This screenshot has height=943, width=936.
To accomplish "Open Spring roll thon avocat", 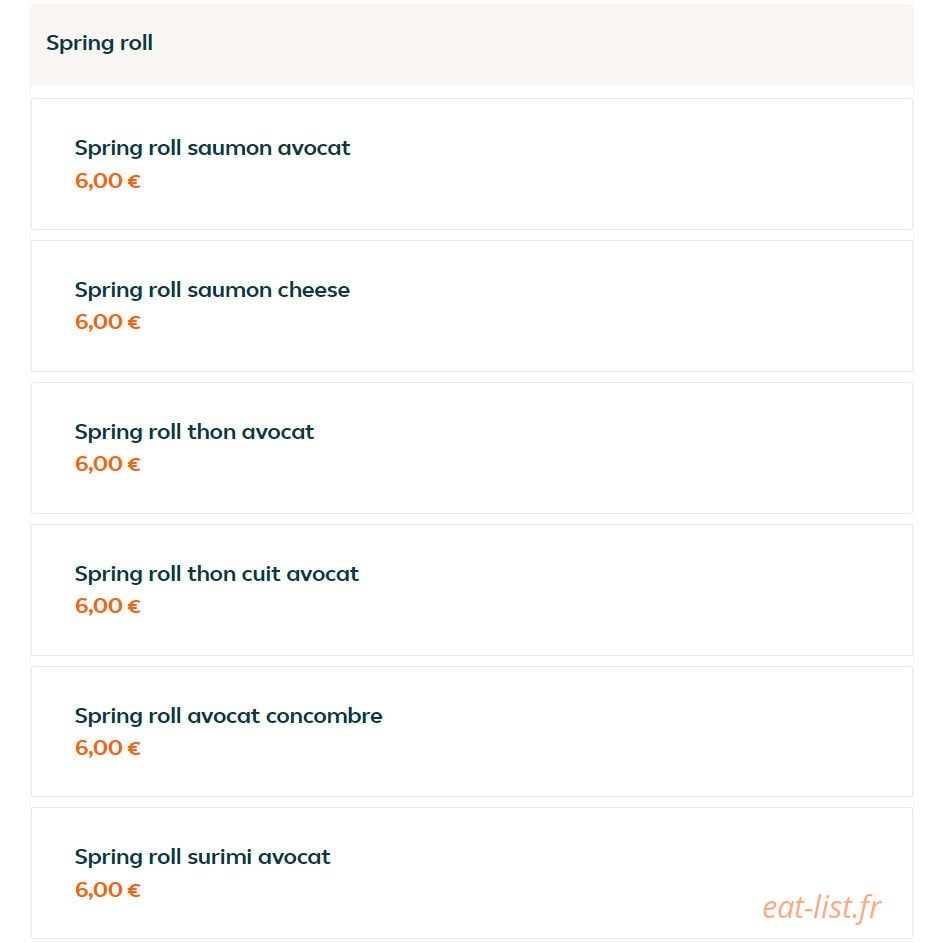I will pos(194,432).
